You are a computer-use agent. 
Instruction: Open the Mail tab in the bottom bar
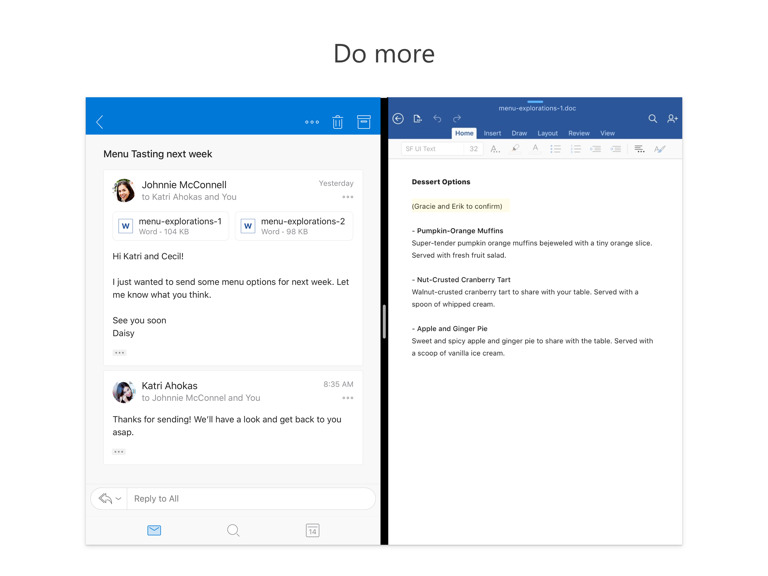[x=154, y=530]
